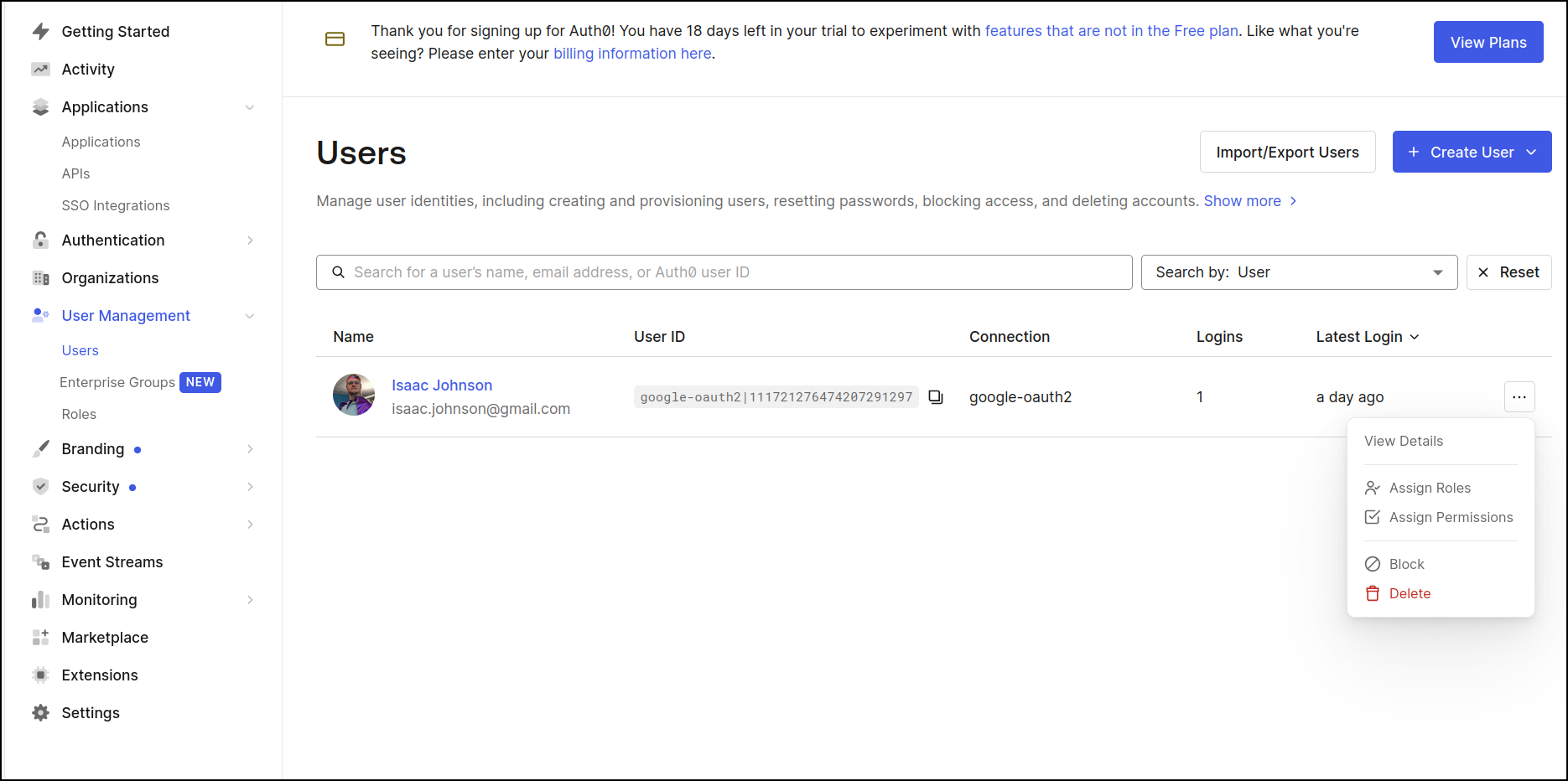Screen dimensions: 1568x781
Task: Click the Marketplace grid icon
Action: [x=40, y=638]
